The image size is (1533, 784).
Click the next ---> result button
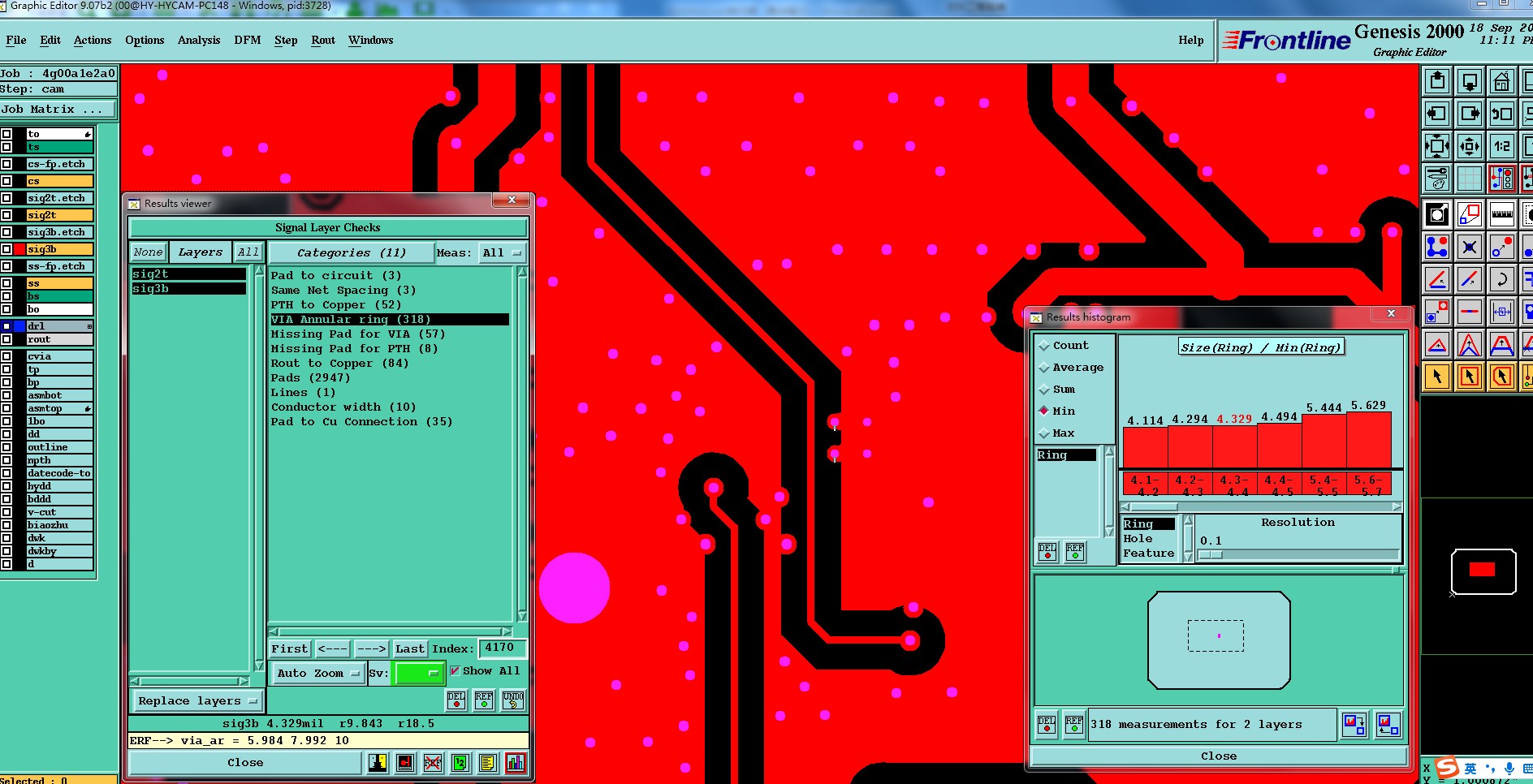pos(372,649)
